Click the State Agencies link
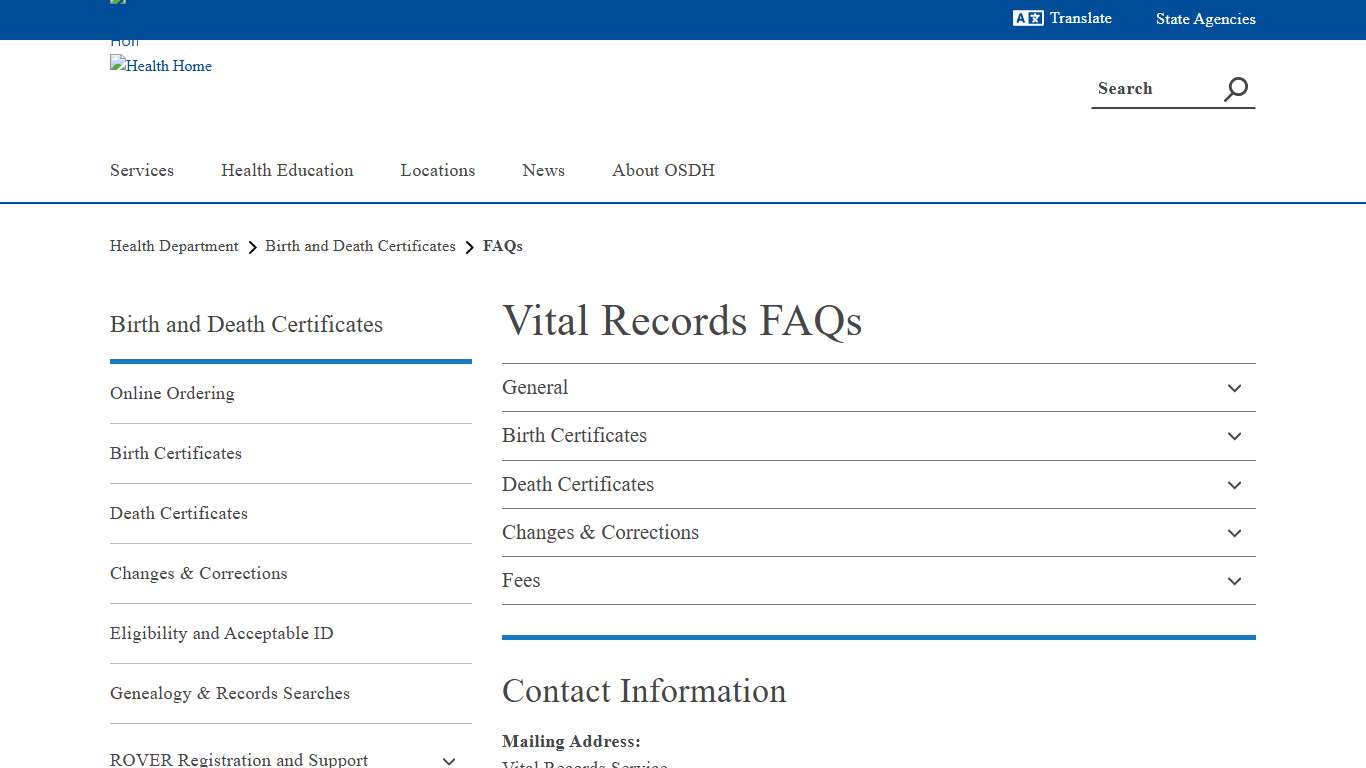 pos(1205,18)
